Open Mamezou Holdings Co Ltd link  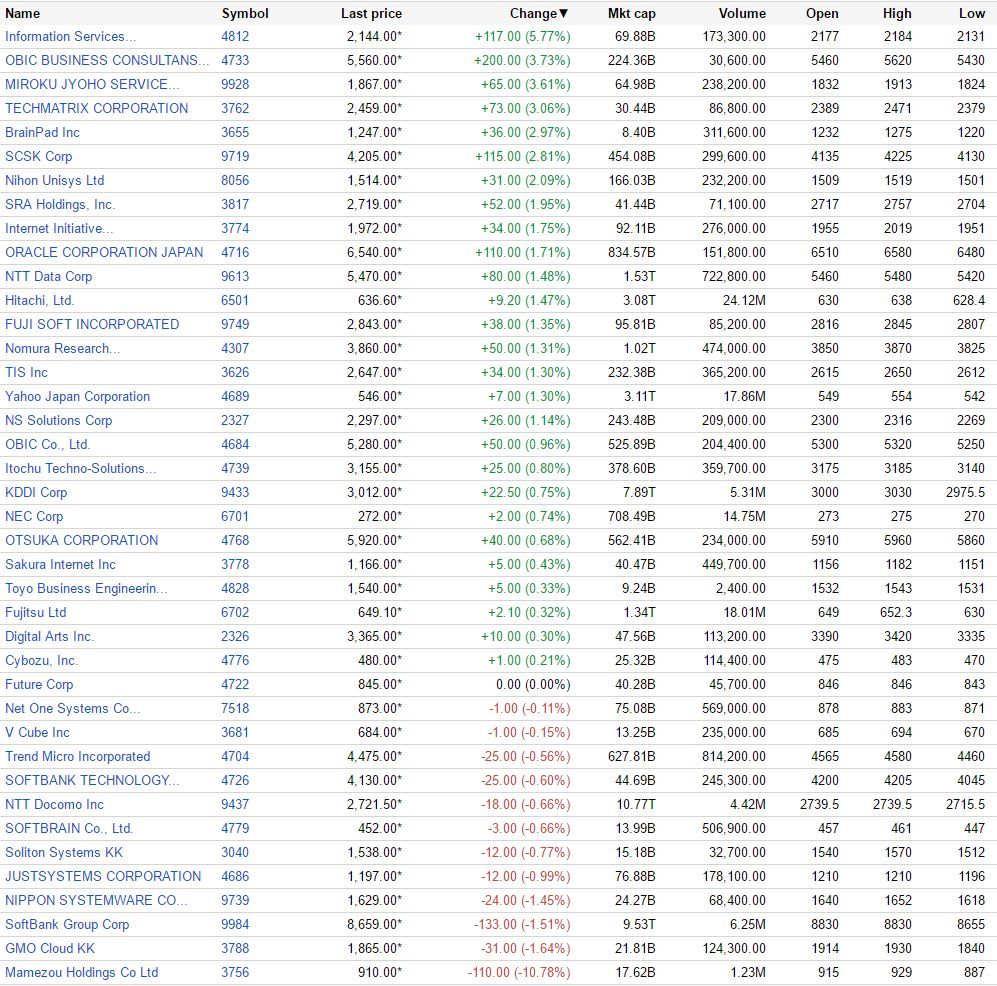82,973
